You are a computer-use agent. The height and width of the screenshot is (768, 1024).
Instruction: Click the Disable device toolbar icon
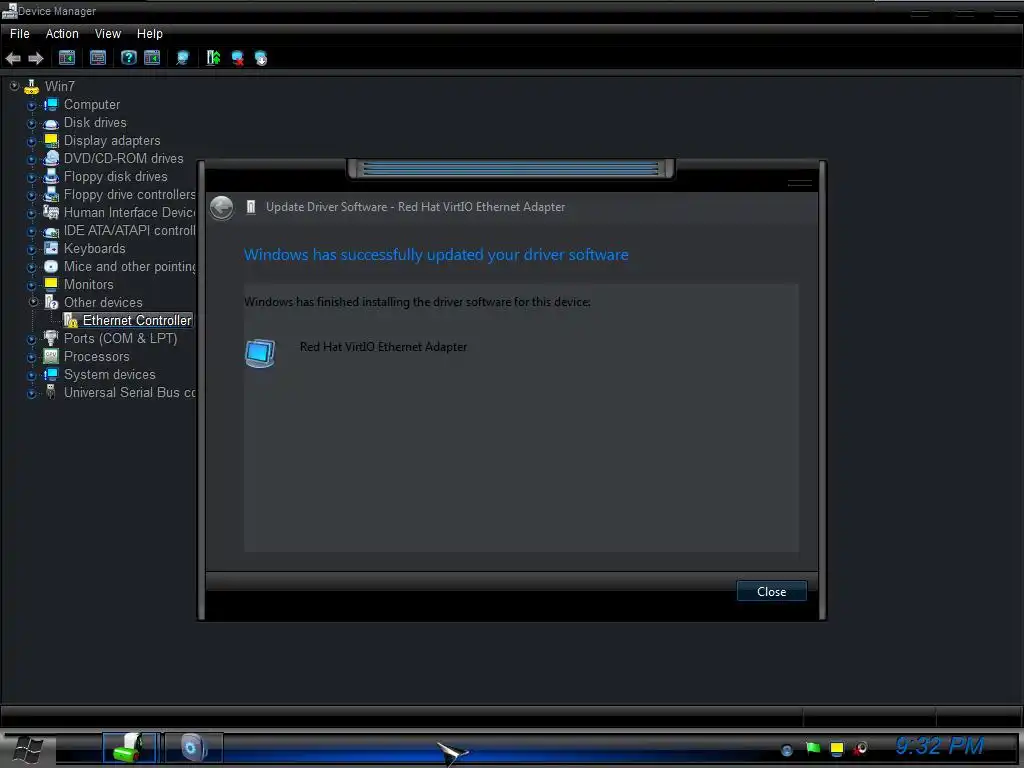click(x=261, y=58)
